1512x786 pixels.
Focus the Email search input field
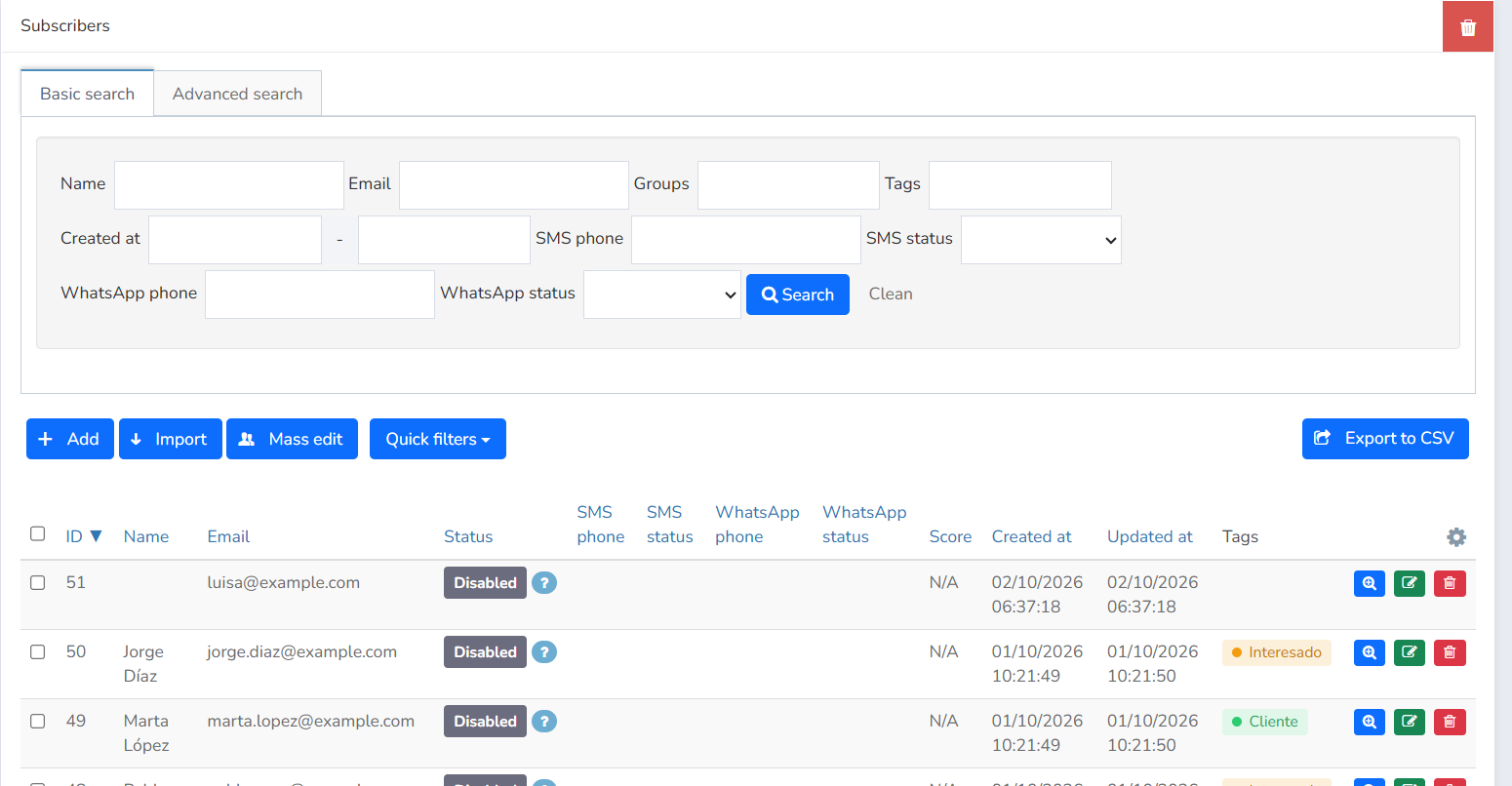(x=514, y=185)
